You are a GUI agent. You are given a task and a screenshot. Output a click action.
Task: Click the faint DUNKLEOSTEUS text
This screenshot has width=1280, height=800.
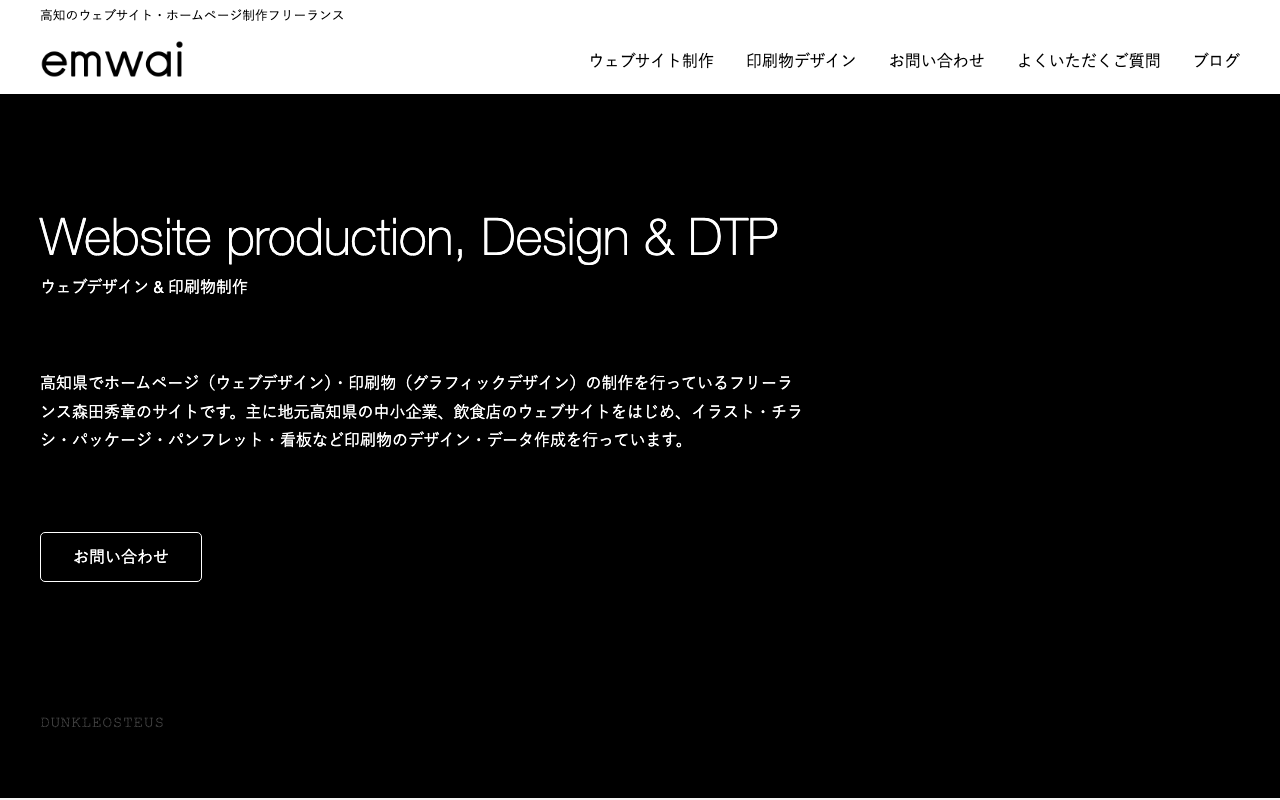[102, 723]
